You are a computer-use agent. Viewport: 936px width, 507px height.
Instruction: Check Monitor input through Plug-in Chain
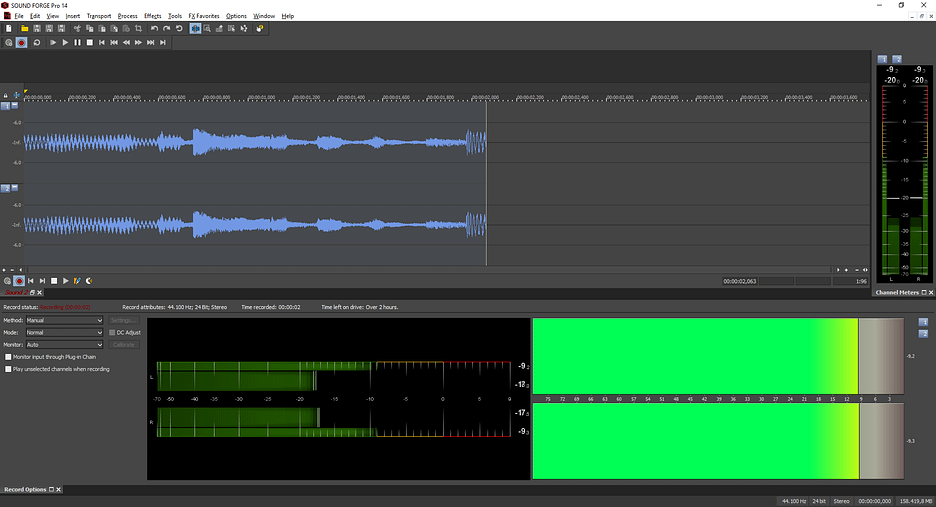click(x=9, y=356)
